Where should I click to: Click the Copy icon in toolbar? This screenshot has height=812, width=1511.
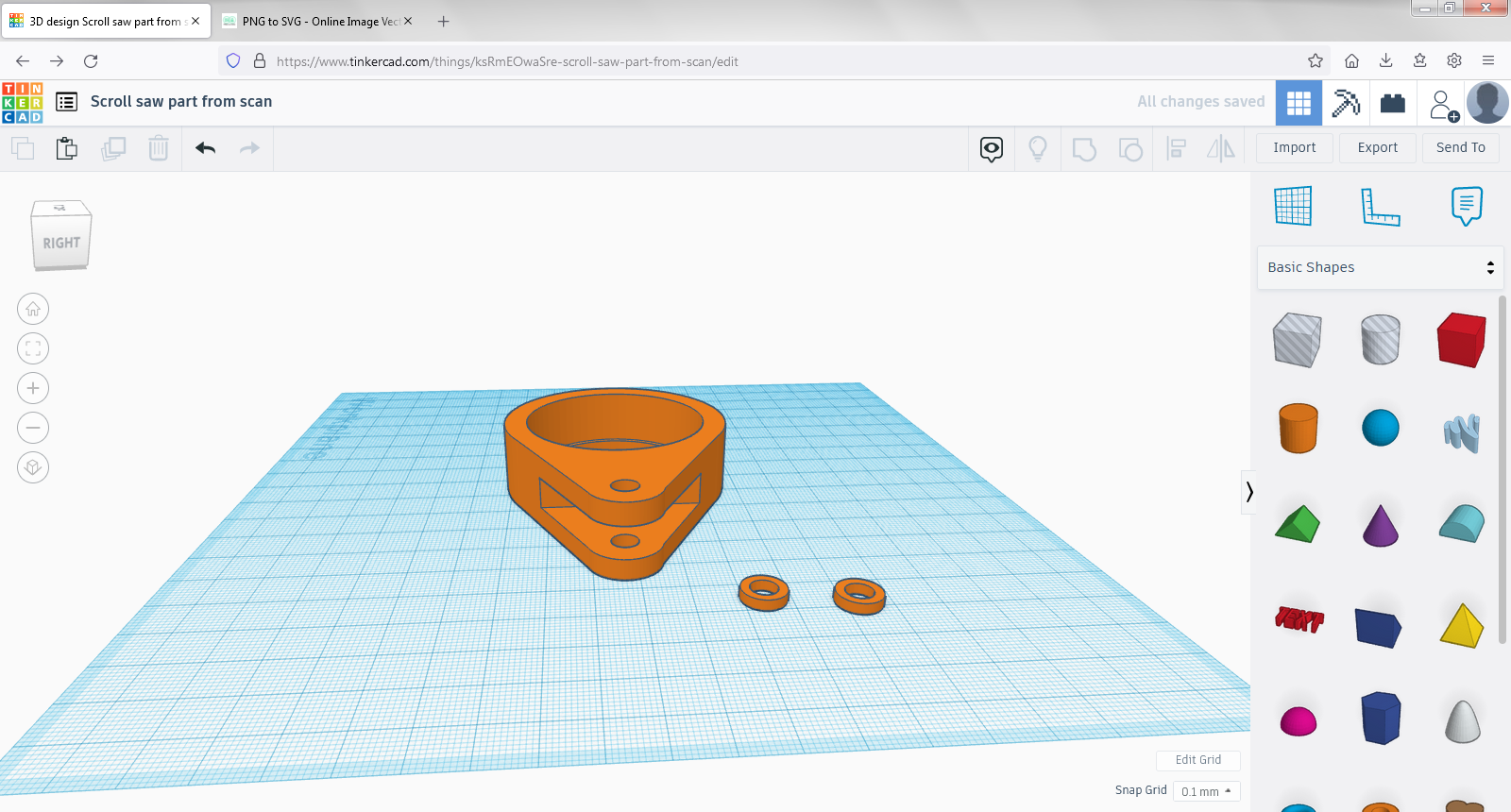(x=23, y=148)
